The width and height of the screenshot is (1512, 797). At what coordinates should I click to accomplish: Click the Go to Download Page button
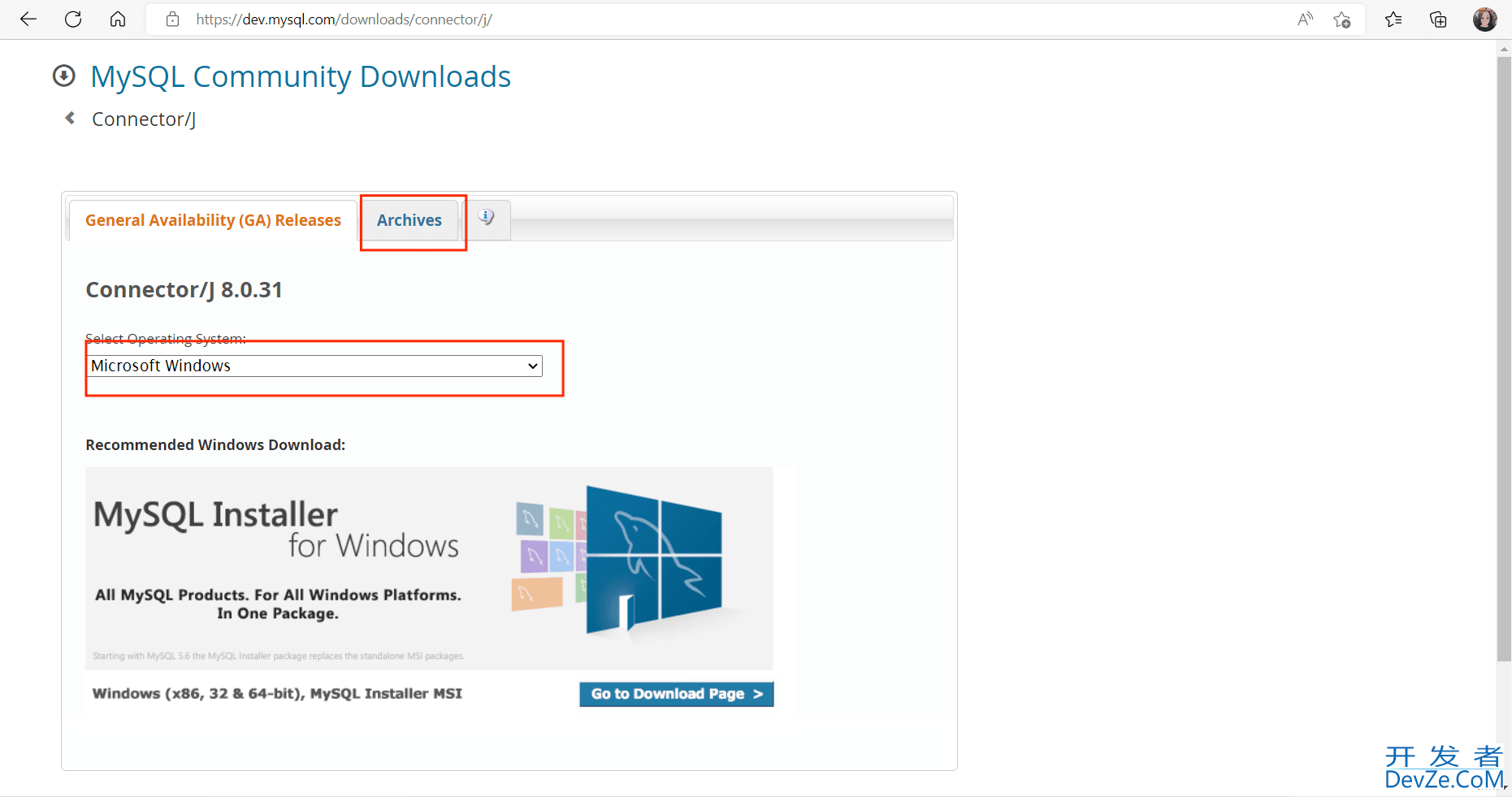pos(677,694)
